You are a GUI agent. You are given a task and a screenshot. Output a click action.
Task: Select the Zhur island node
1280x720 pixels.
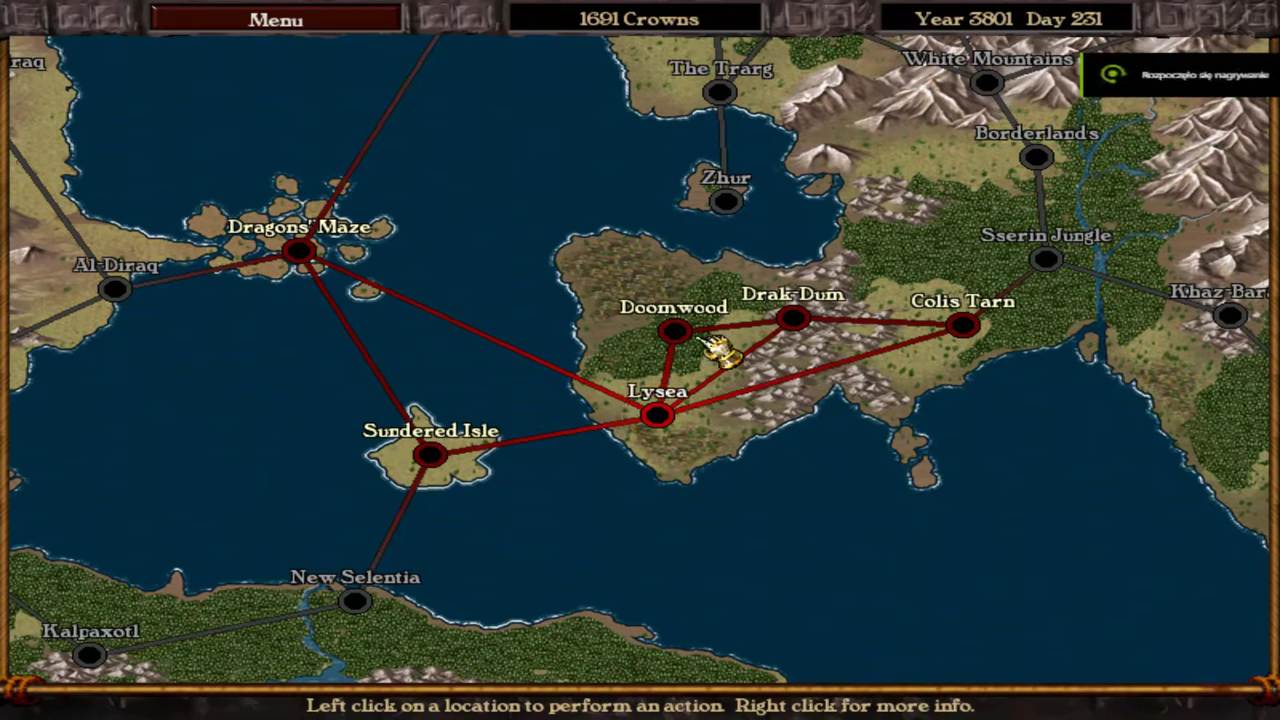pyautogui.click(x=726, y=201)
